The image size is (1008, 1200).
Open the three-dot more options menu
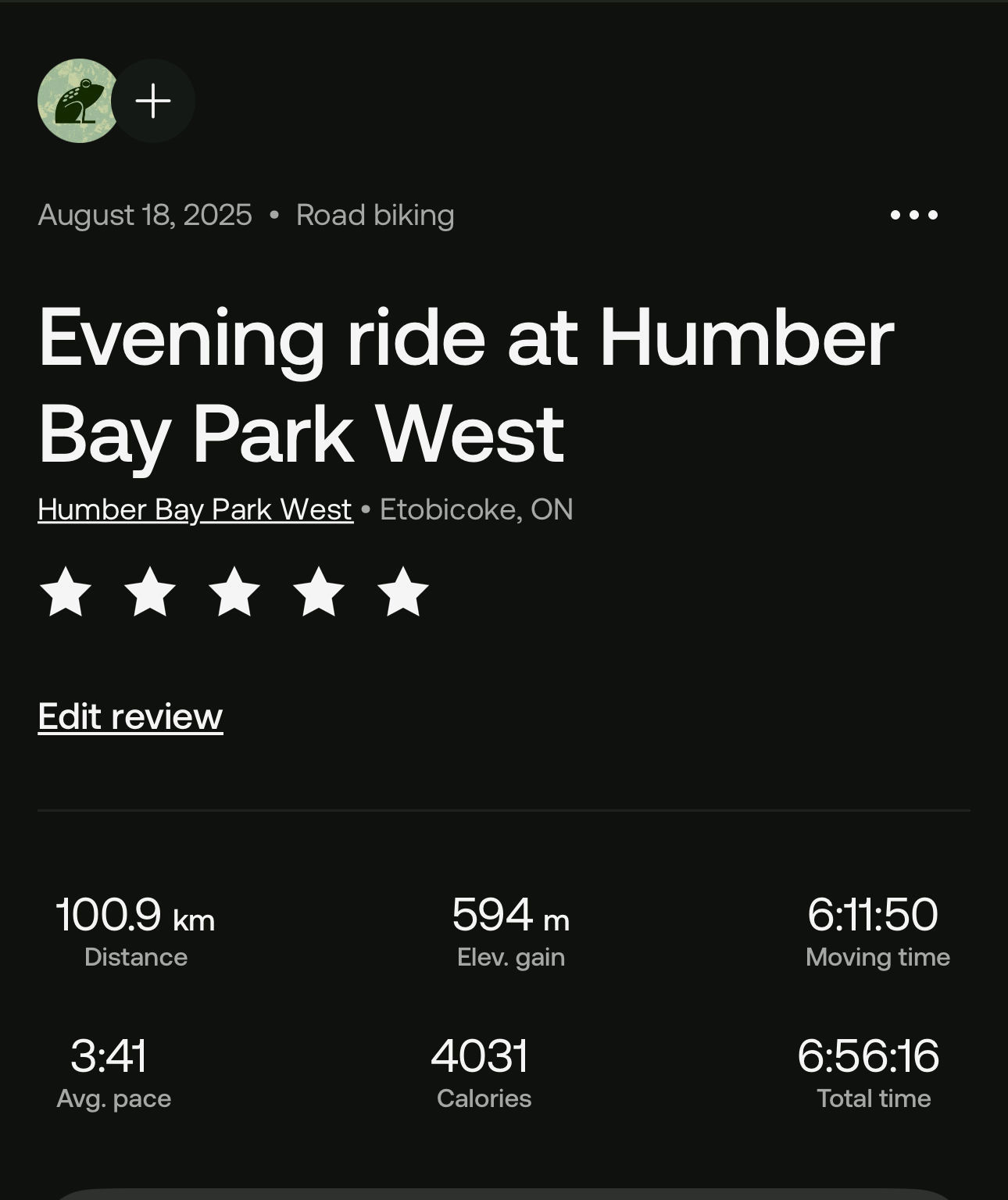[913, 215]
